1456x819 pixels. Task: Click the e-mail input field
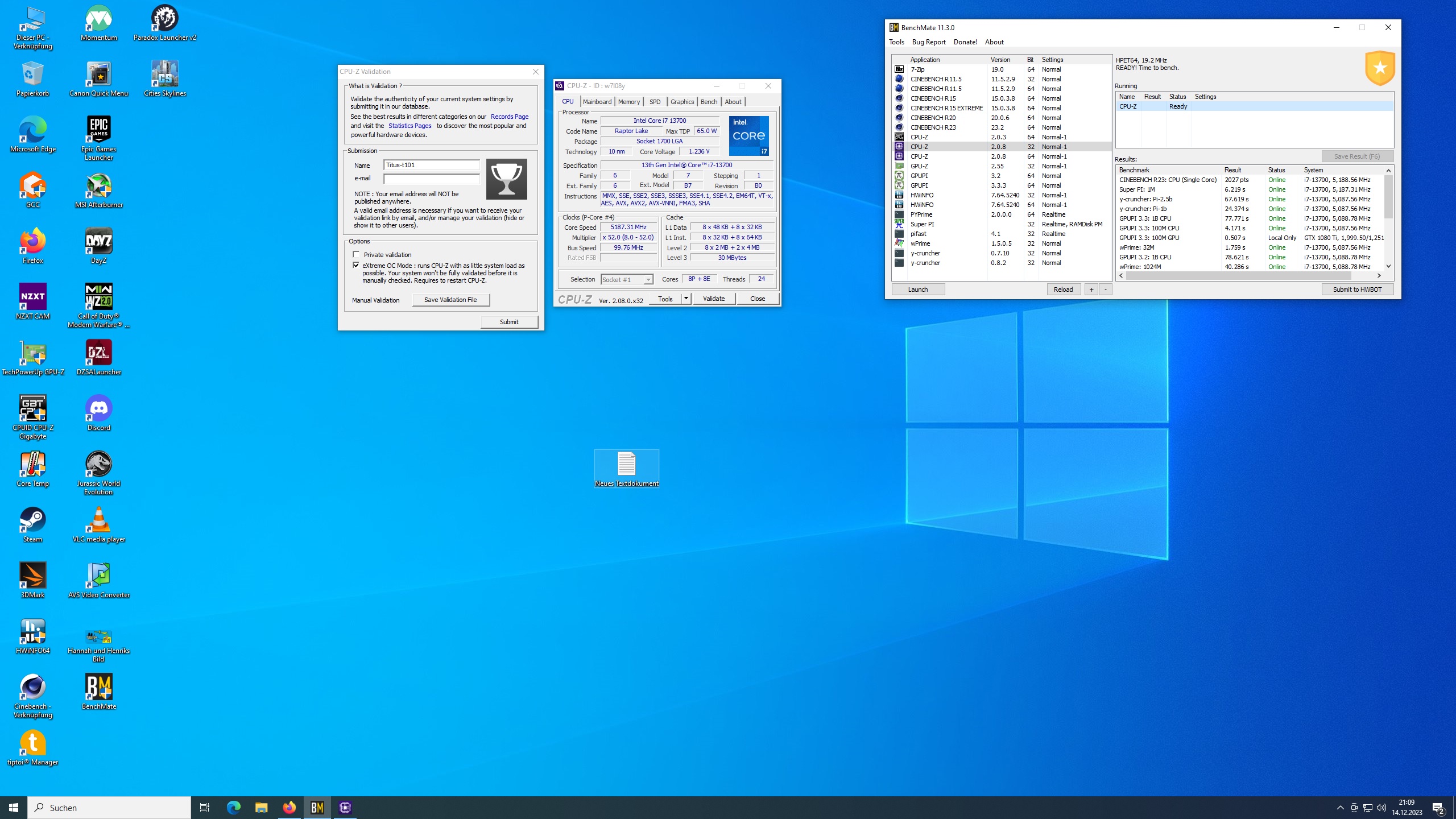431,179
